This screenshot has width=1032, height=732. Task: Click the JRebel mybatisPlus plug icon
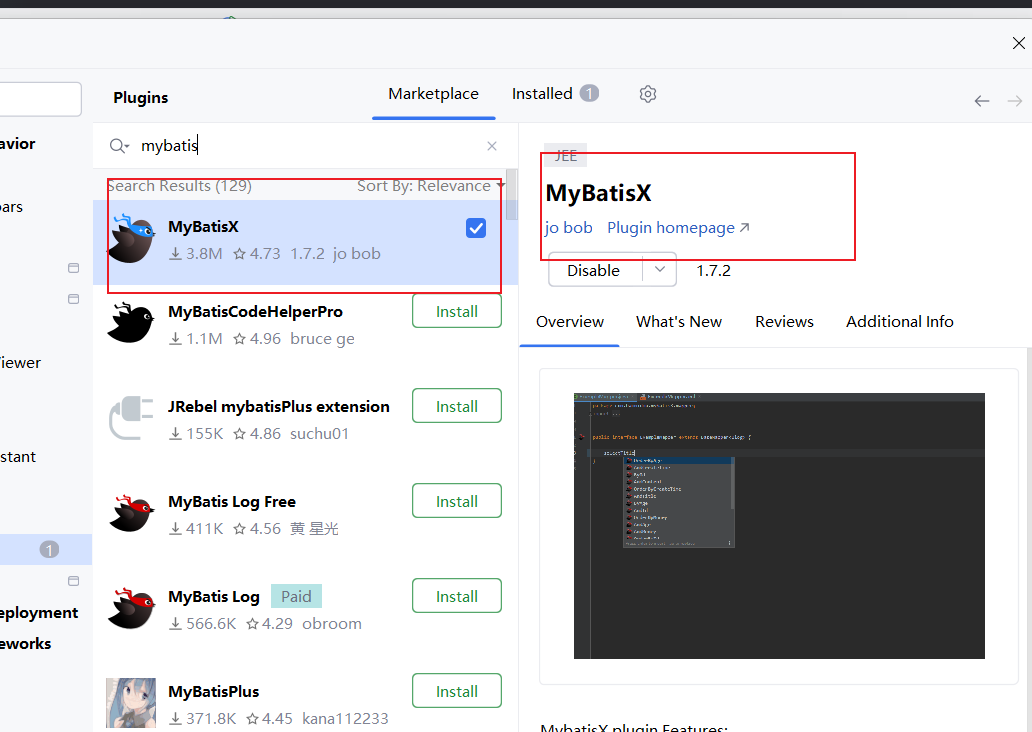tap(131, 419)
